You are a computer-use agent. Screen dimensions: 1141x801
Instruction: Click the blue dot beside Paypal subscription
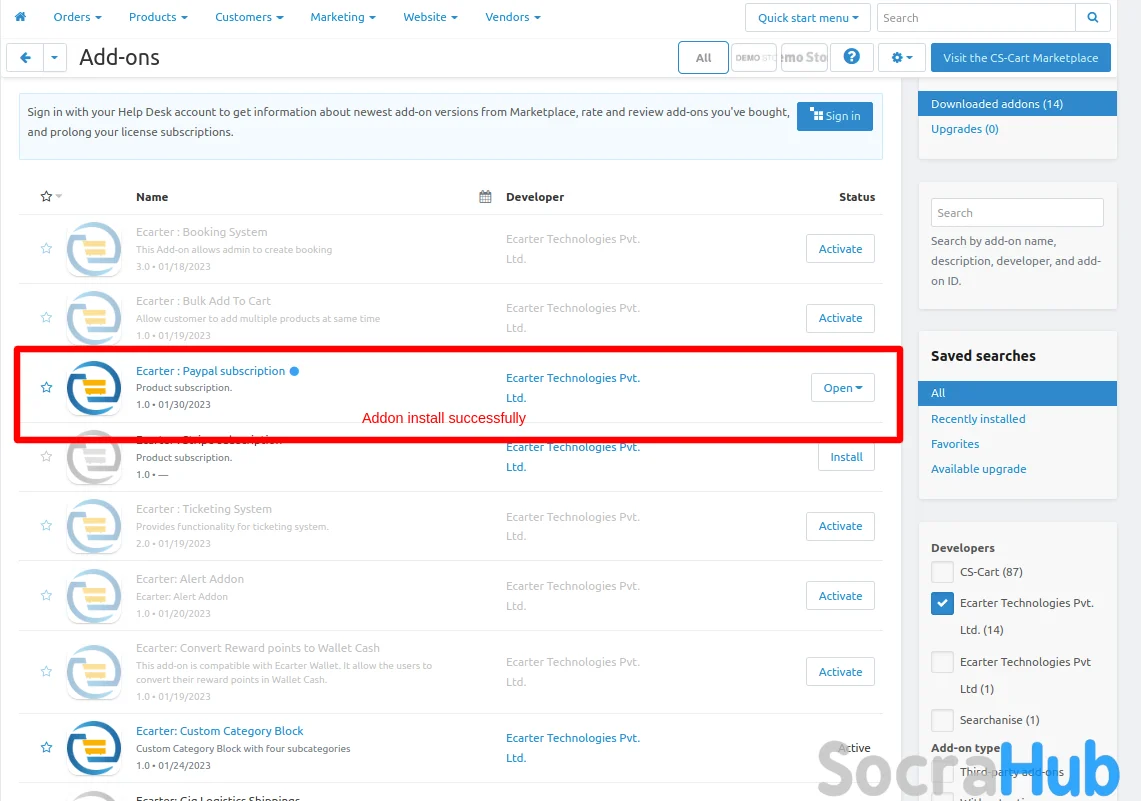pyautogui.click(x=295, y=371)
